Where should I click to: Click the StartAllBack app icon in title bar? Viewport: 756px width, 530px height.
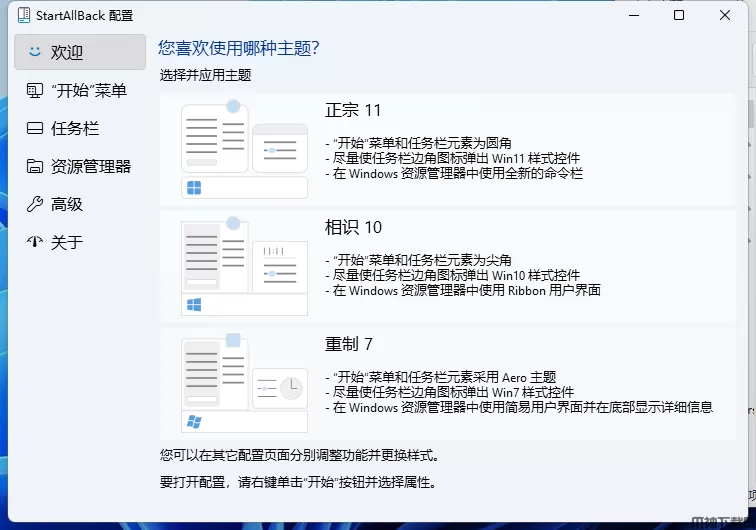point(24,15)
